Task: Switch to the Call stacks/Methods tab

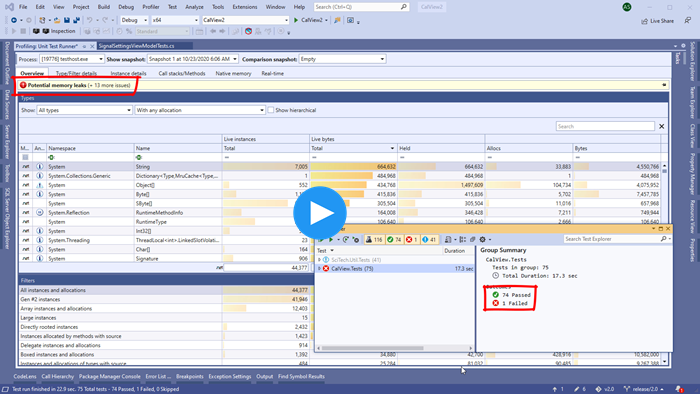Action: 182,73
